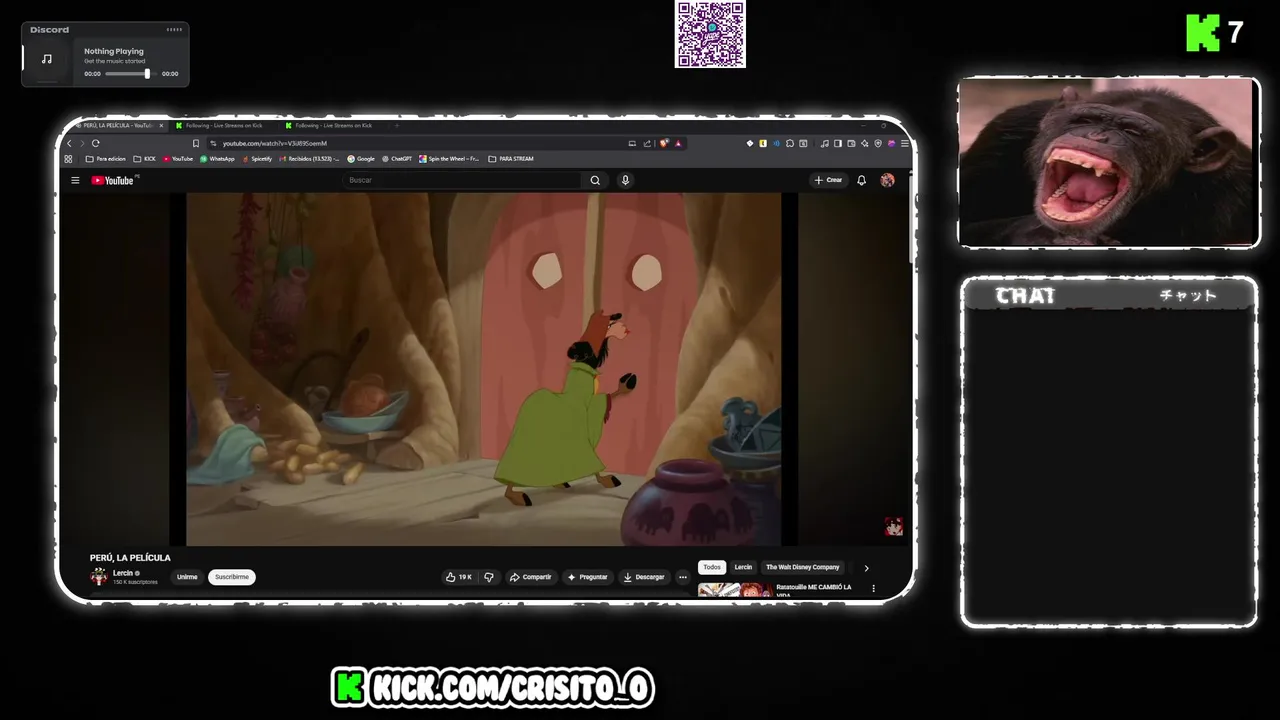Open YouTube notifications bell
This screenshot has height=720, width=1280.
coord(861,180)
